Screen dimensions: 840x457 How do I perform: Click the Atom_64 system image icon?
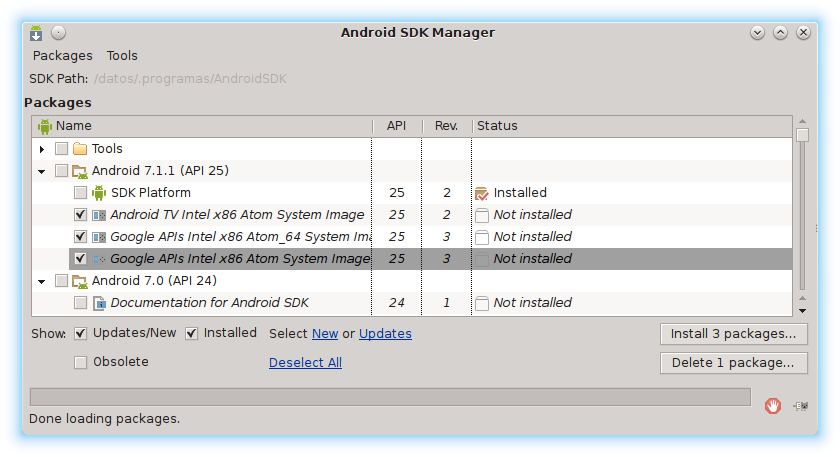[99, 237]
